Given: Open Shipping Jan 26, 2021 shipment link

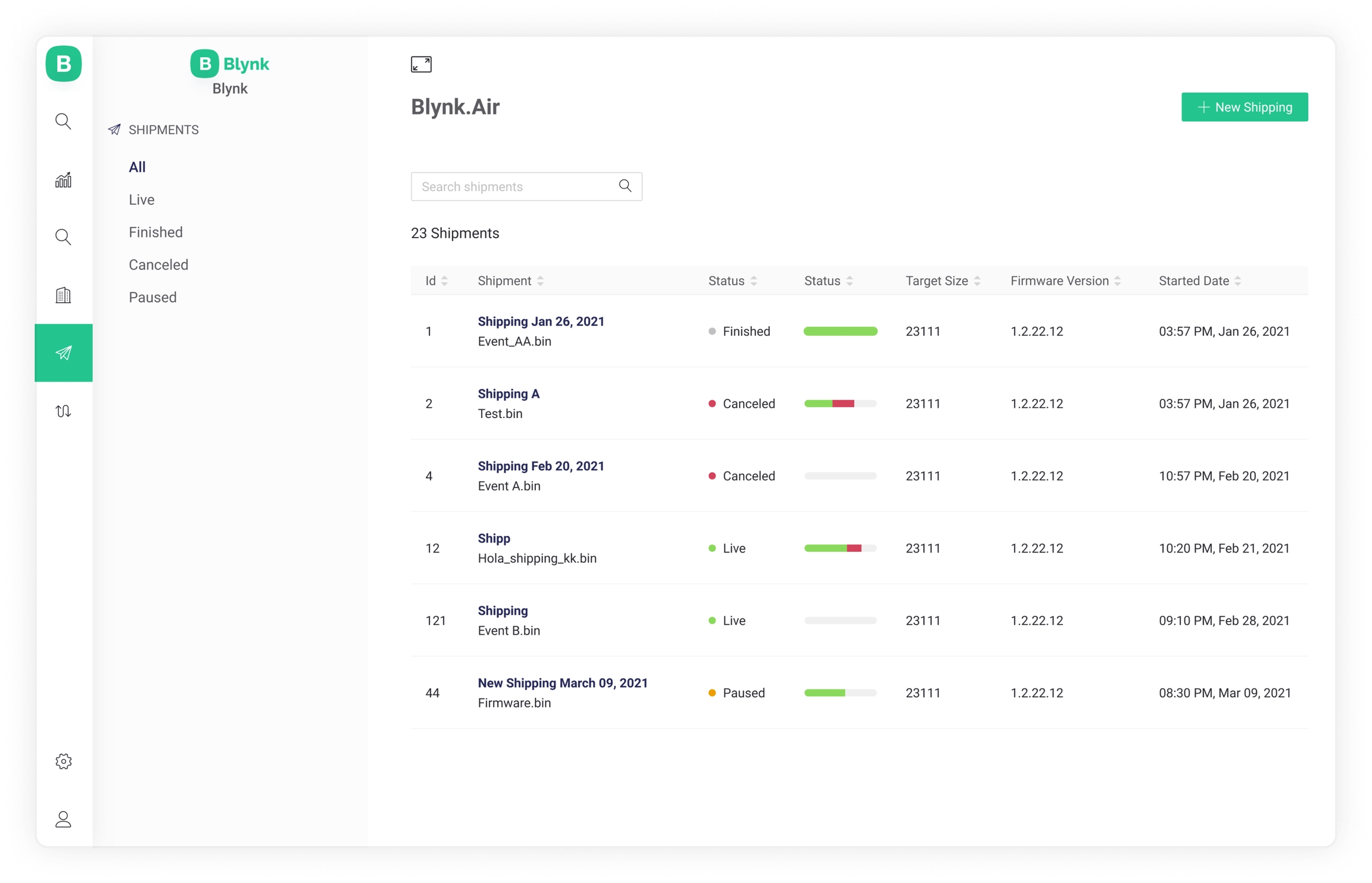Looking at the screenshot, I should point(541,322).
